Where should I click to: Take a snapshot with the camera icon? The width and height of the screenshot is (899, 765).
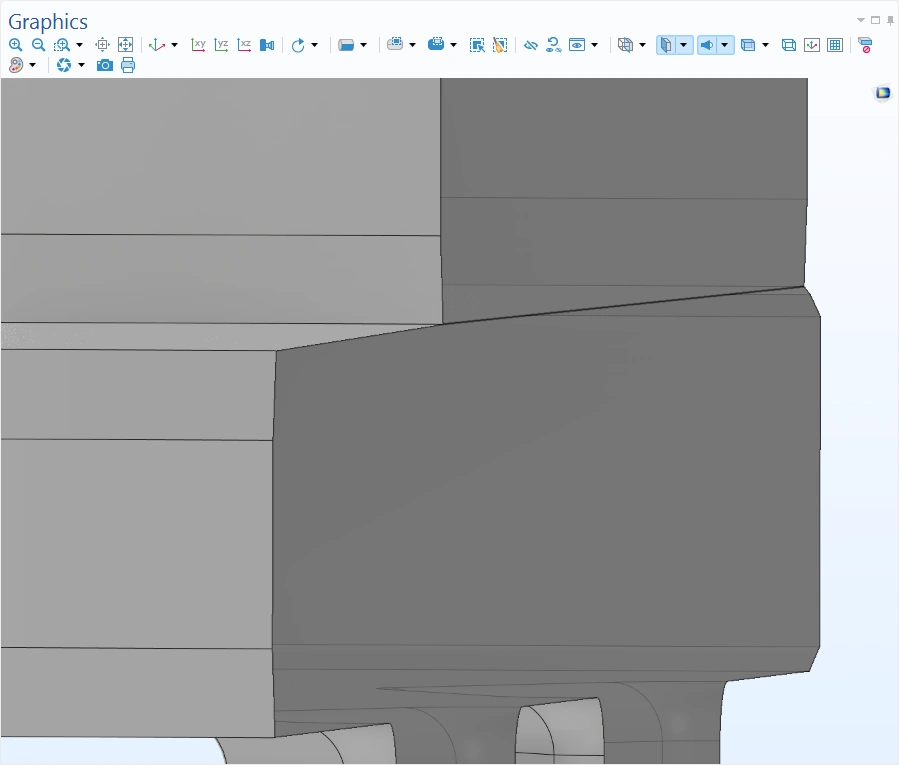[105, 65]
